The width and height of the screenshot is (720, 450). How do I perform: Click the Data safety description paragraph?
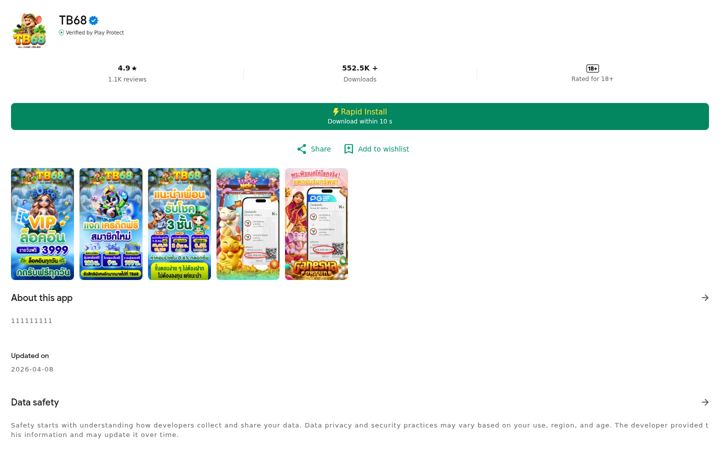(360, 430)
